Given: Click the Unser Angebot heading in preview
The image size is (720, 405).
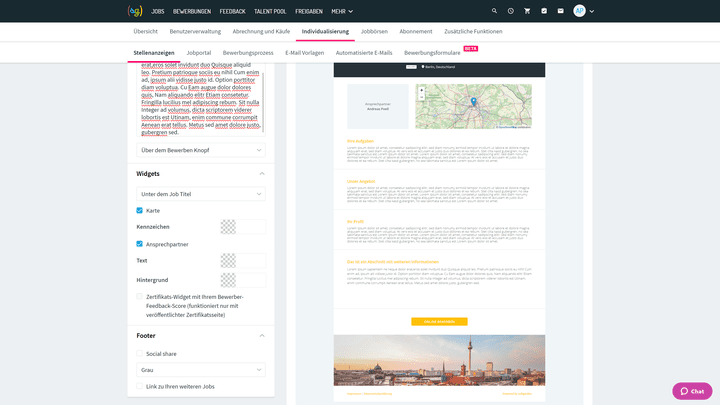Looking at the screenshot, I should [361, 181].
